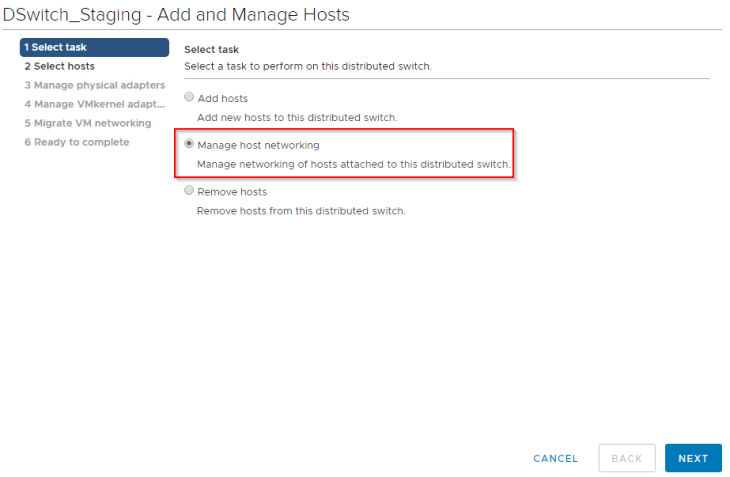Screen dimensions: 730x477
Task: Jump to step 3 Manage physical adapters
Action: coord(94,85)
